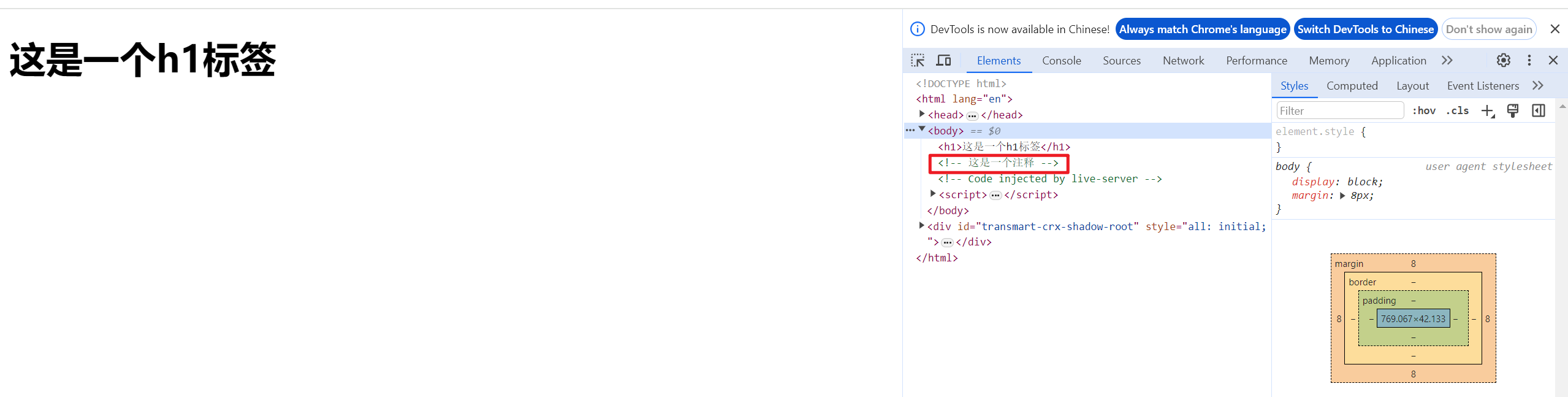This screenshot has width=1568, height=397.
Task: Select the closing </body> tag
Action: [x=948, y=210]
